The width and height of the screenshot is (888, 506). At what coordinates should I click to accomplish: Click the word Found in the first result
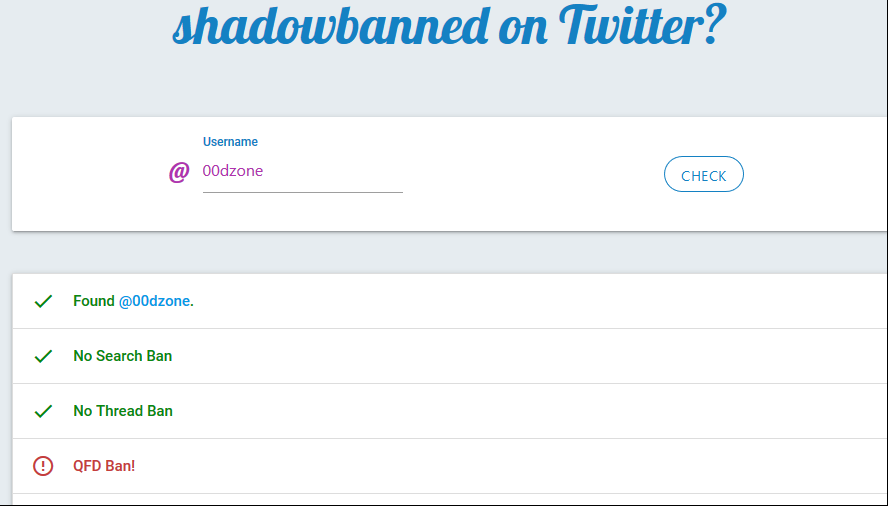pos(94,301)
